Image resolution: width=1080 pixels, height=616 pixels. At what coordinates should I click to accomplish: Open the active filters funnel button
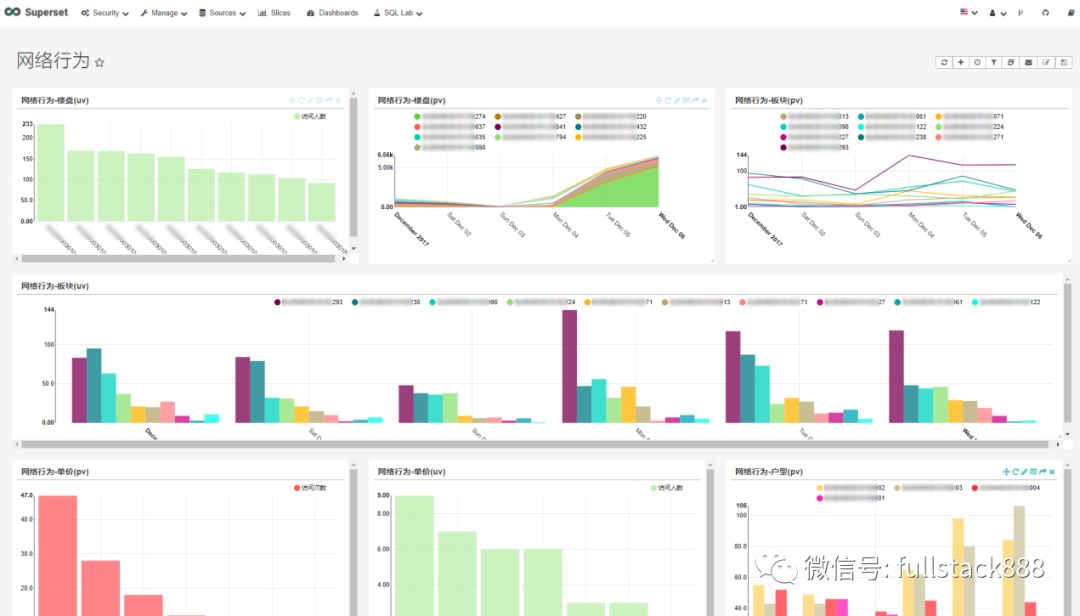(994, 62)
